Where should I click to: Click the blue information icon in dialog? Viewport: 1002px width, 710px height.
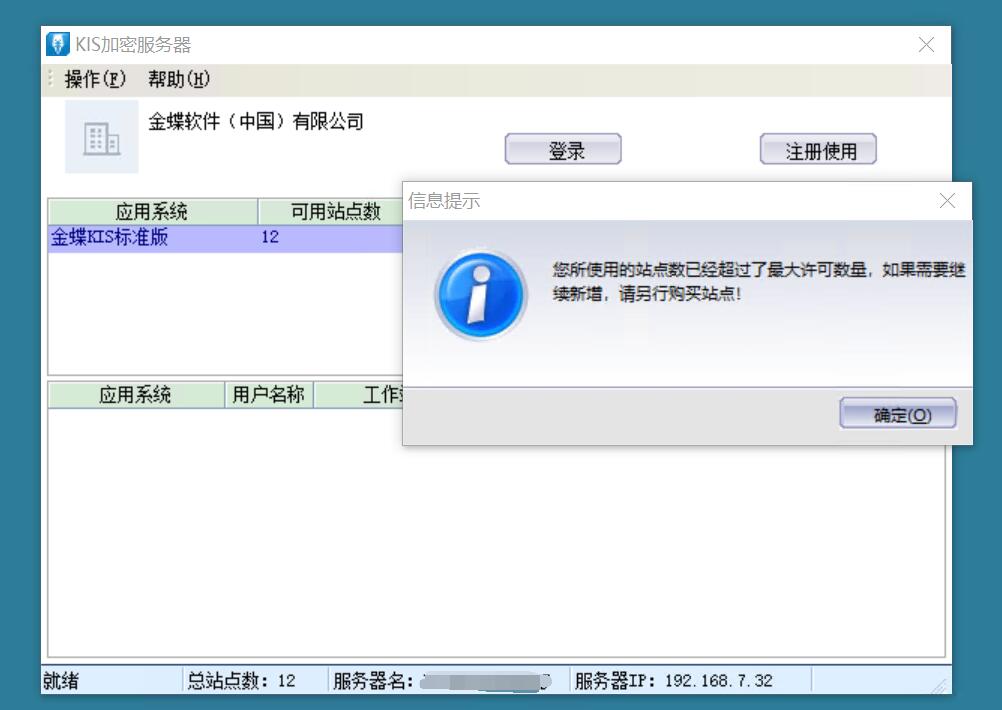tap(481, 295)
